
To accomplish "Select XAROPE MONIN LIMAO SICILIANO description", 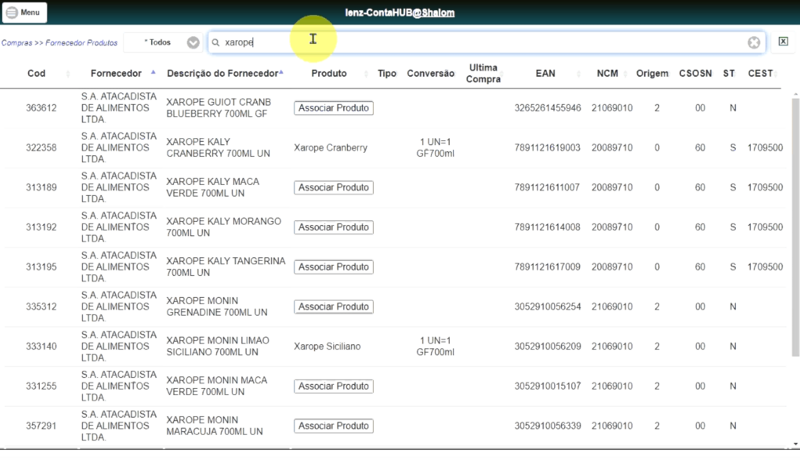I will pos(218,347).
